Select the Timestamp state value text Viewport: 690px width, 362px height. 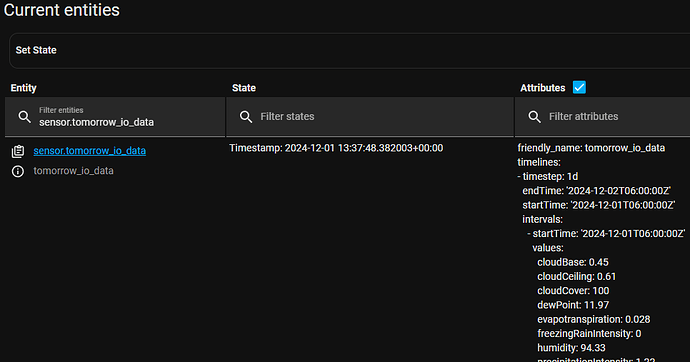tap(336, 148)
